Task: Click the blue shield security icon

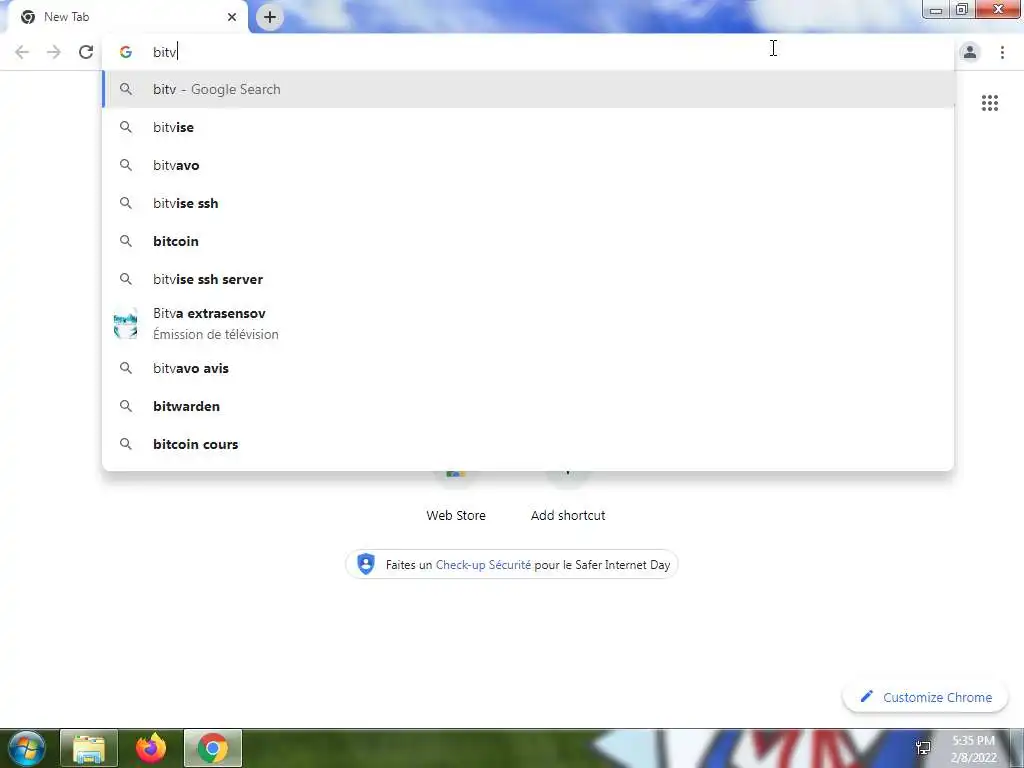Action: (366, 564)
